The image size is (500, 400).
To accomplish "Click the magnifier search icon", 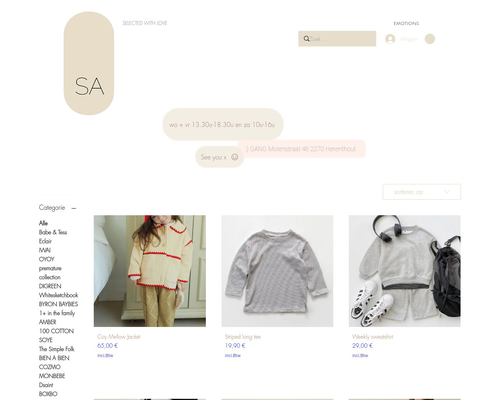I will [x=306, y=39].
